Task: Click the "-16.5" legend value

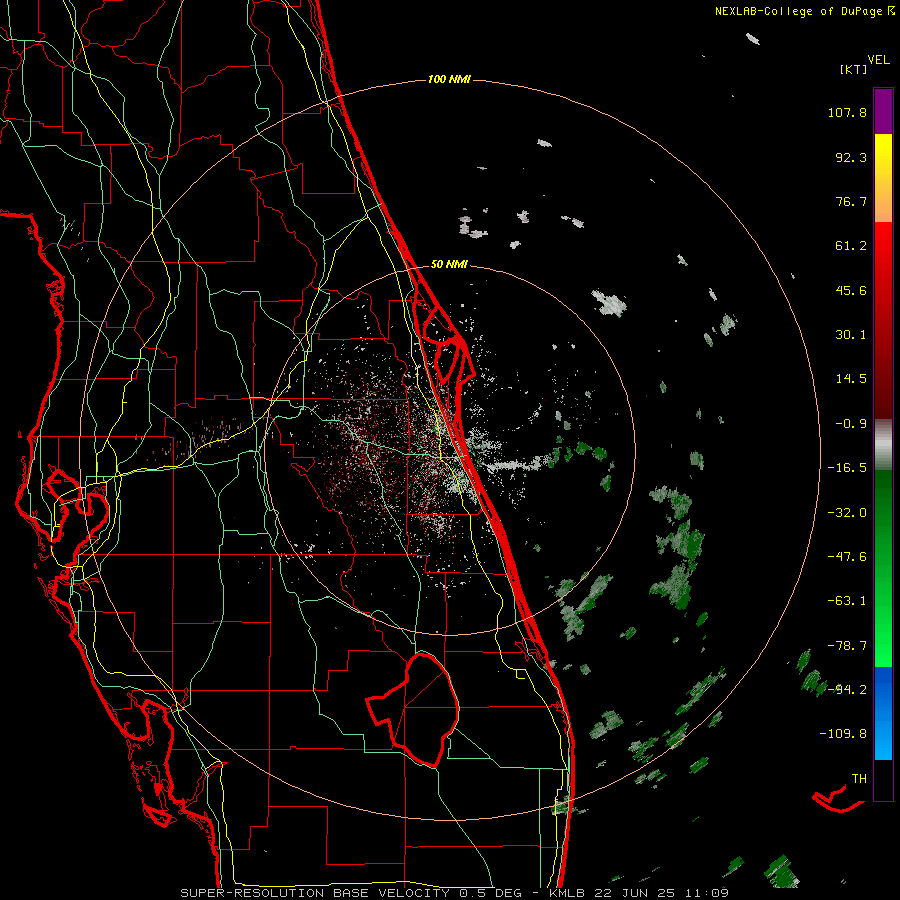Action: [847, 468]
